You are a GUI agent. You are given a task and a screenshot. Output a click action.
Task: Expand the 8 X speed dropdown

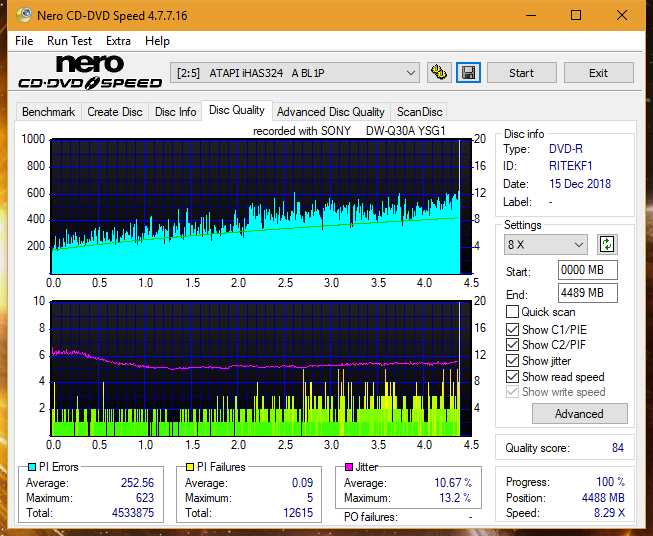point(546,244)
